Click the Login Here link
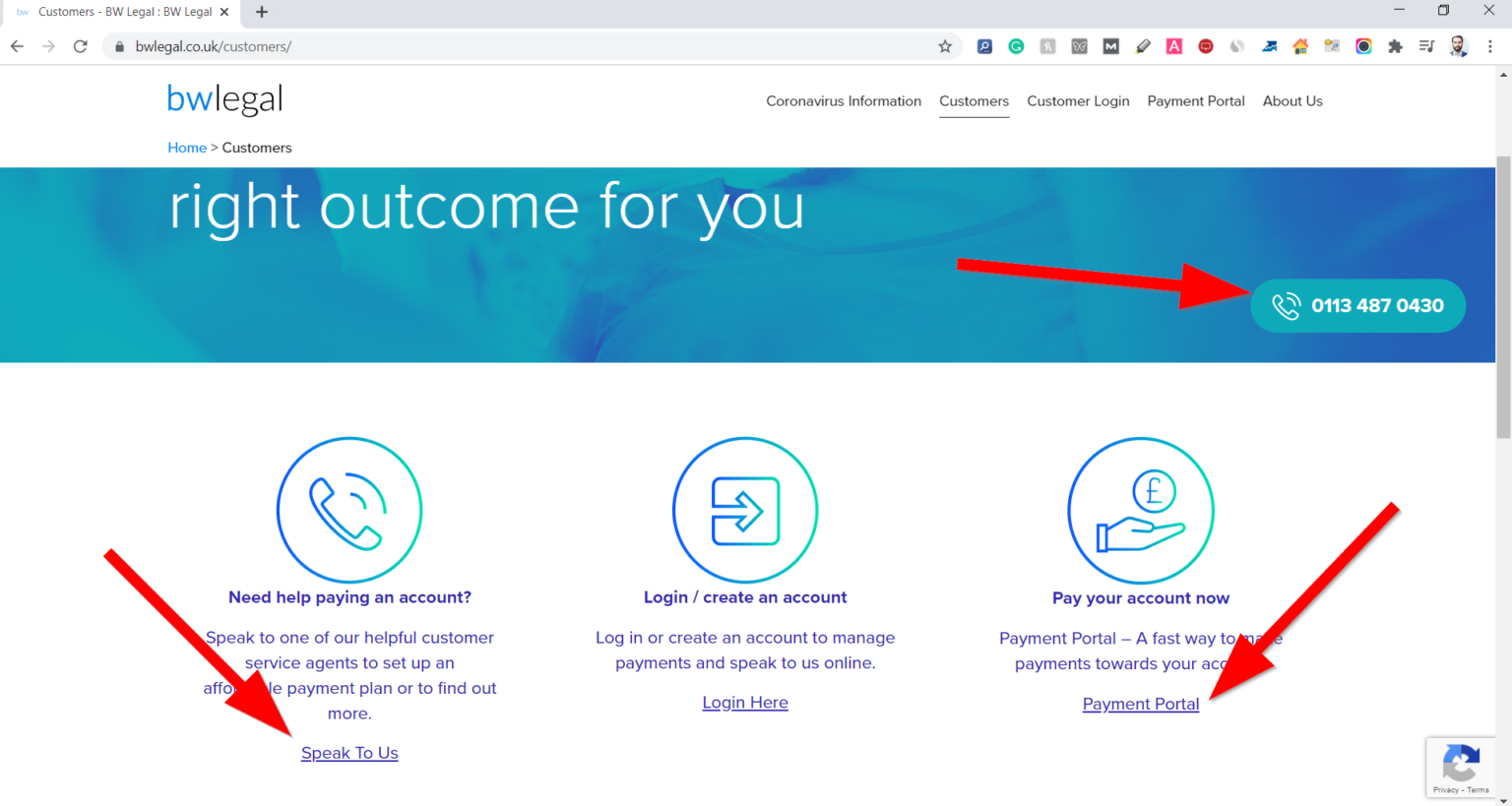Viewport: 1512px width, 806px height. [x=745, y=703]
